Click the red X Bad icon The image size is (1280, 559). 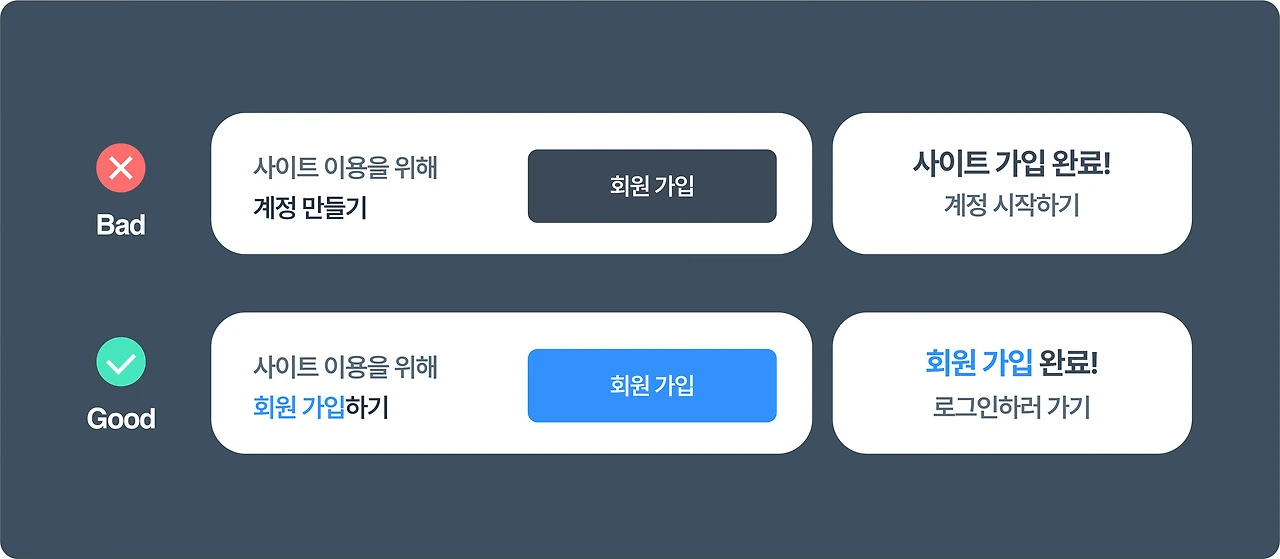click(x=121, y=168)
